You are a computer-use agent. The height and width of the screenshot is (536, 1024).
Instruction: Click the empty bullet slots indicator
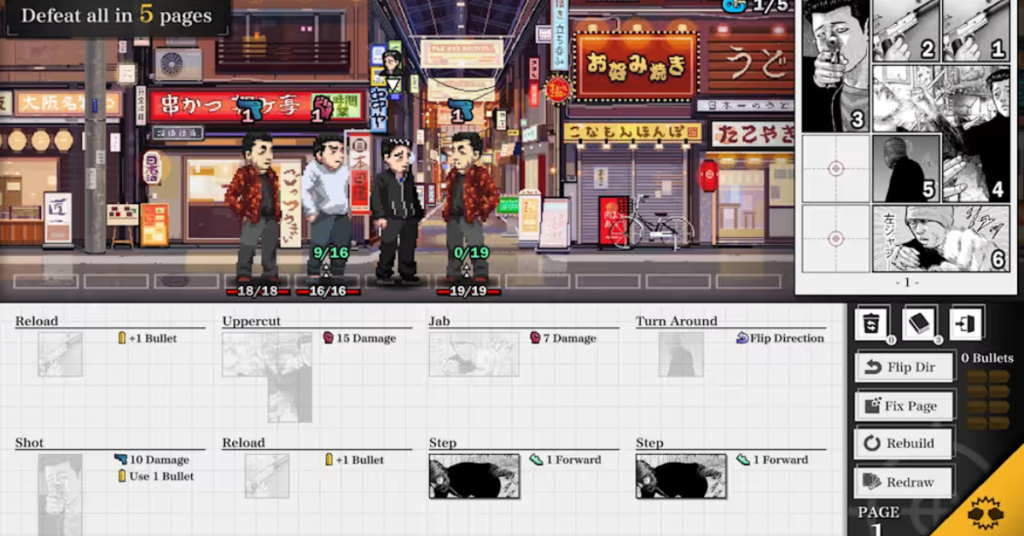tap(988, 400)
